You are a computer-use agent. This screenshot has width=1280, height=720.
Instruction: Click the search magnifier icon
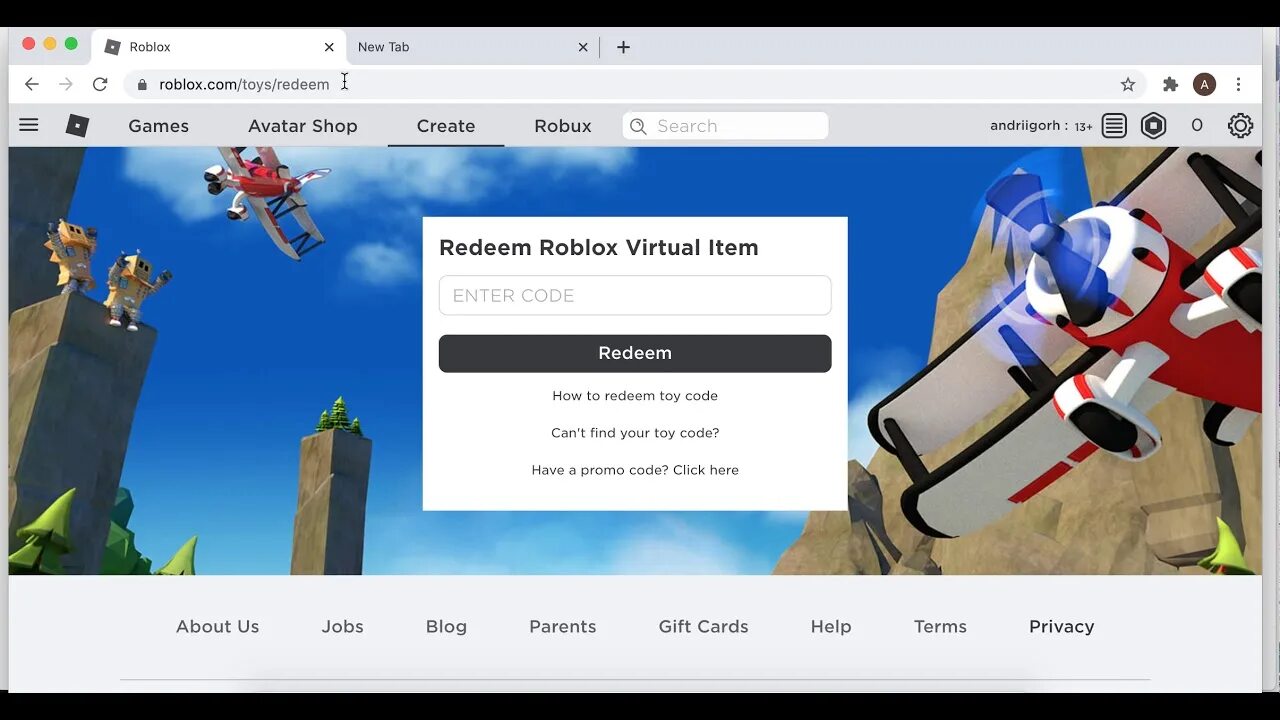638,126
